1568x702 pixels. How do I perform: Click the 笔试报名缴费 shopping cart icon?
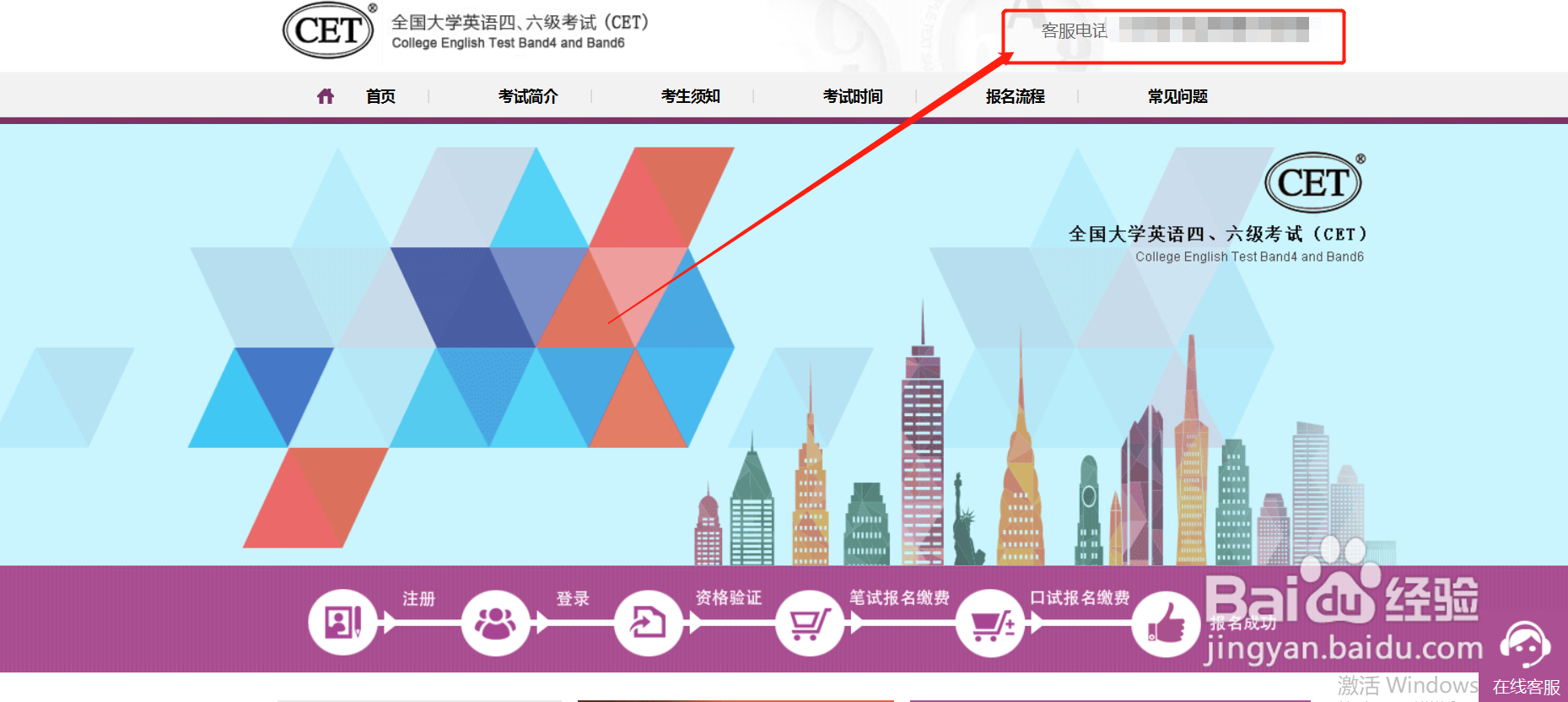click(810, 623)
